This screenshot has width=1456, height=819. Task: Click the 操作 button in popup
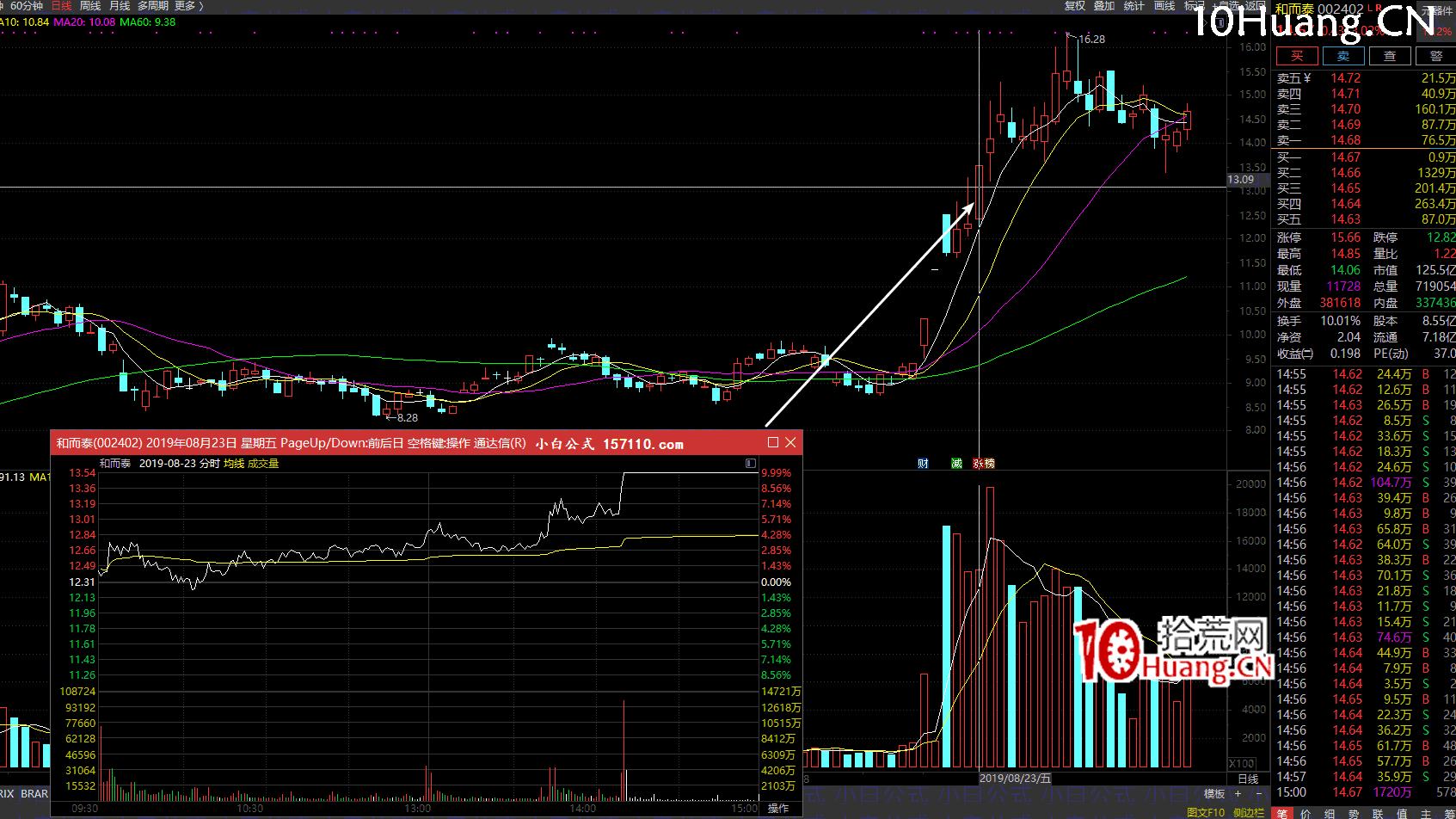(778, 809)
